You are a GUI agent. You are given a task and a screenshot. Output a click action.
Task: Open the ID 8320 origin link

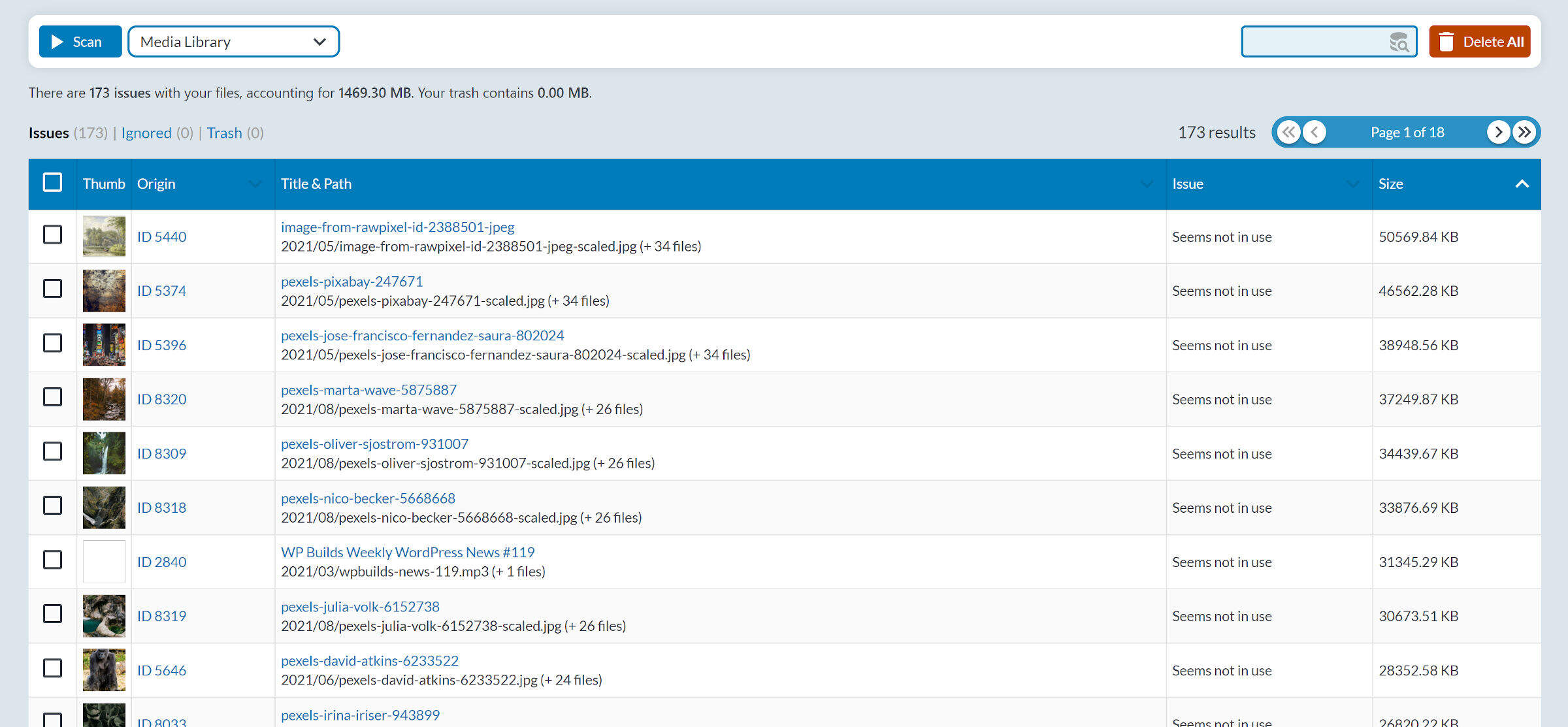point(161,399)
